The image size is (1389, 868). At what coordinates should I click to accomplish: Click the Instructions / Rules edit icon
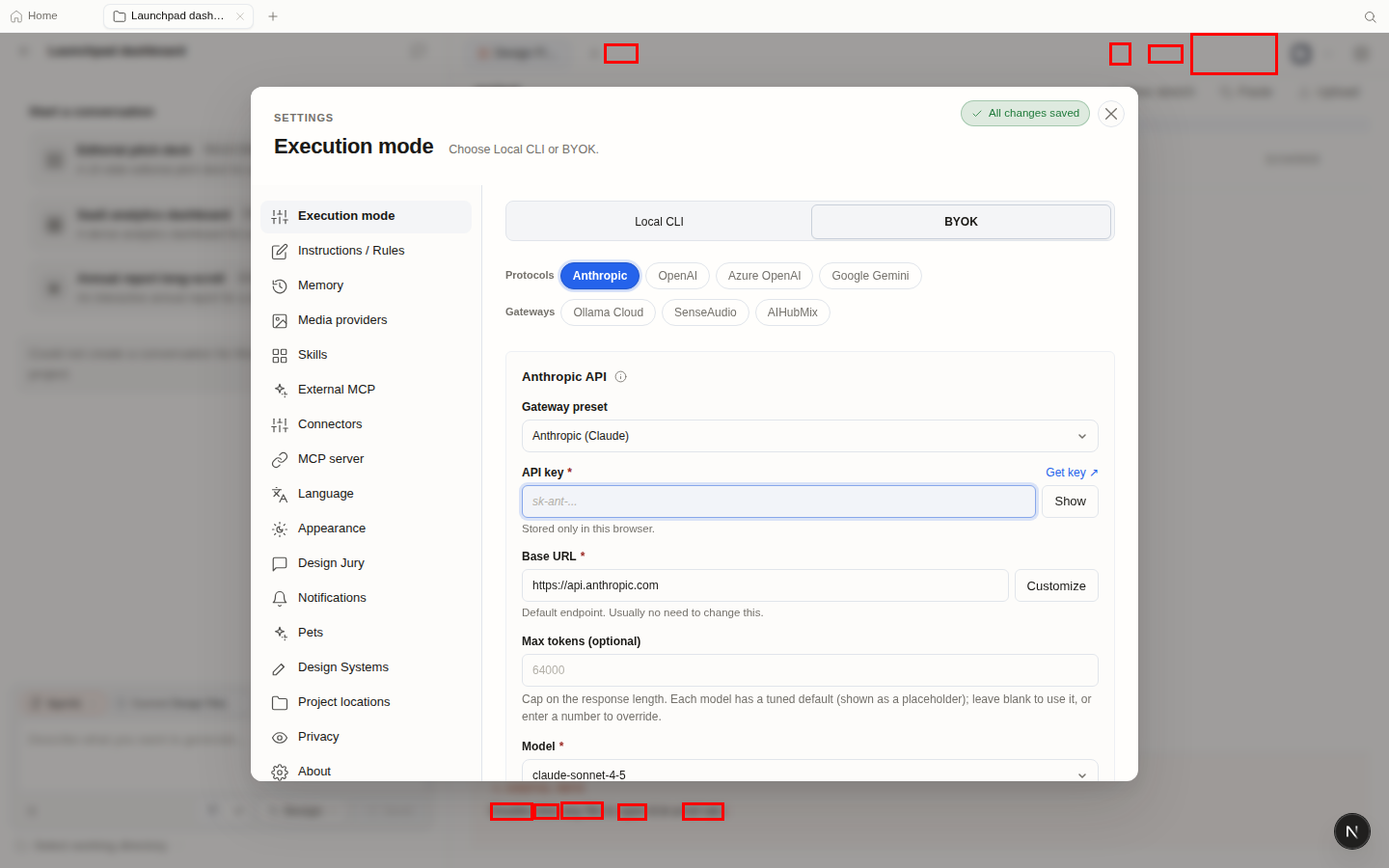280,252
